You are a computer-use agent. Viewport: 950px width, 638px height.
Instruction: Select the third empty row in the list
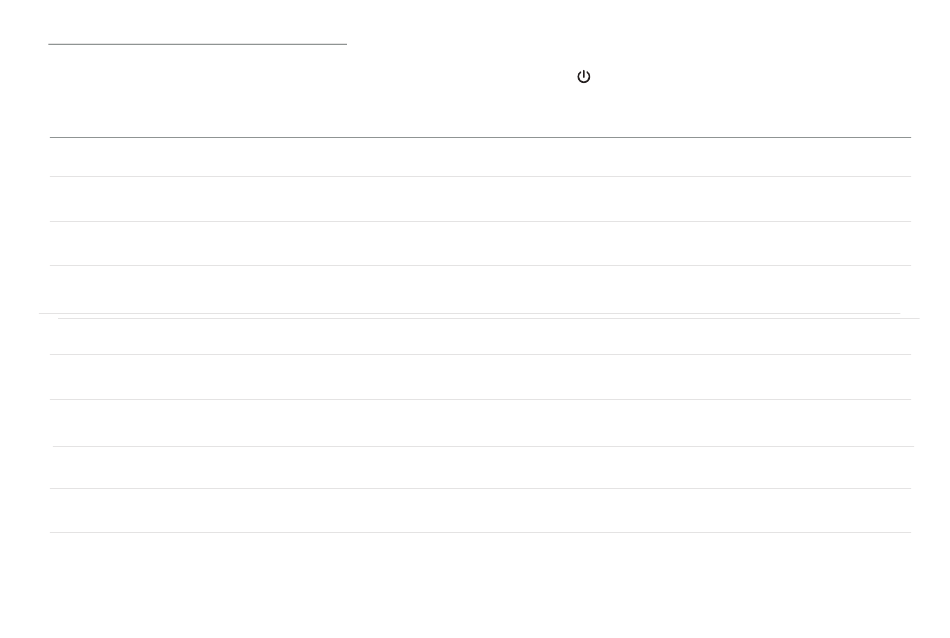(x=480, y=244)
